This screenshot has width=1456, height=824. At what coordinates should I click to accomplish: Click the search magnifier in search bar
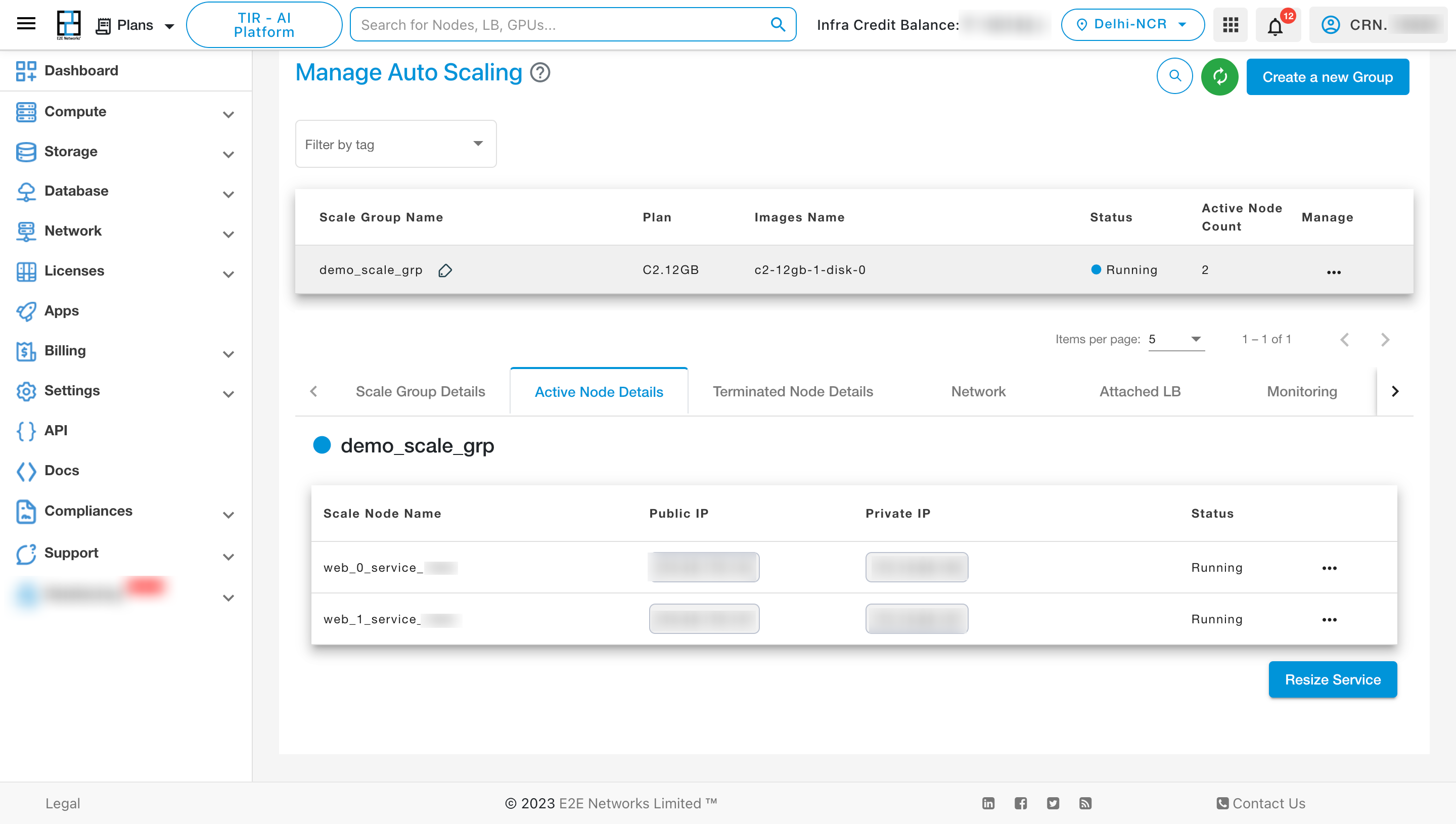778,24
